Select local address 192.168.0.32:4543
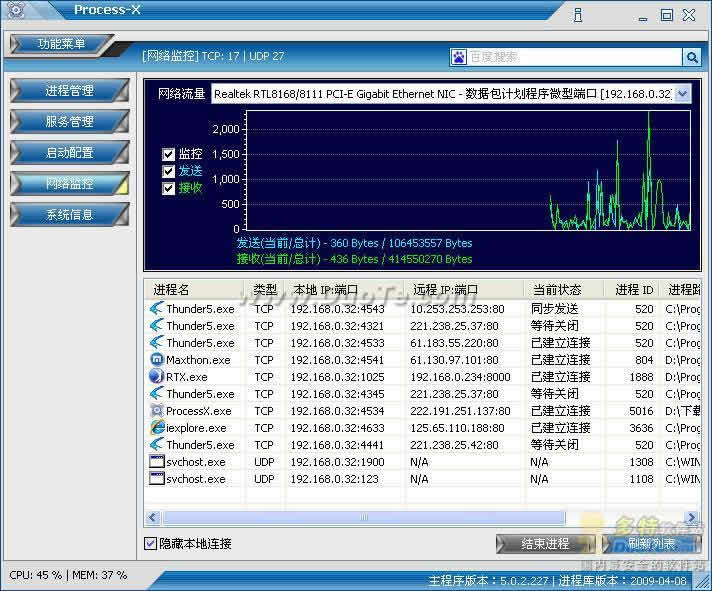Screen dimensions: 712x591 click(337, 309)
